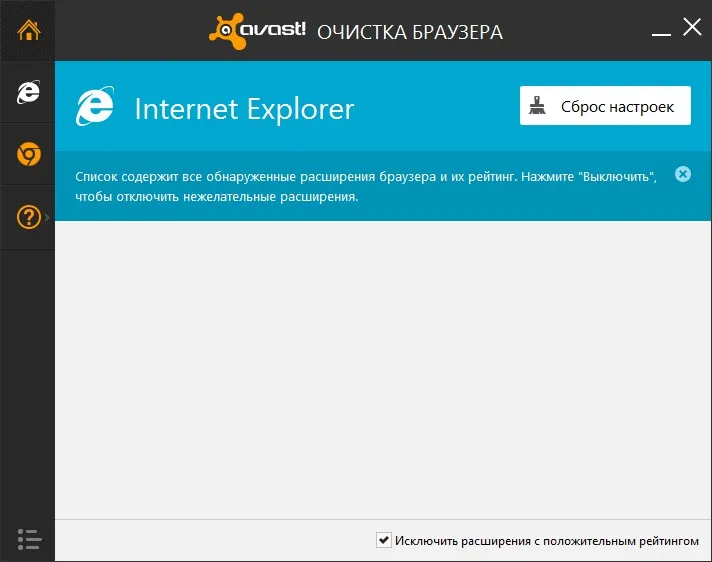Click the broom icon in reset button
The width and height of the screenshot is (712, 562).
click(x=537, y=105)
